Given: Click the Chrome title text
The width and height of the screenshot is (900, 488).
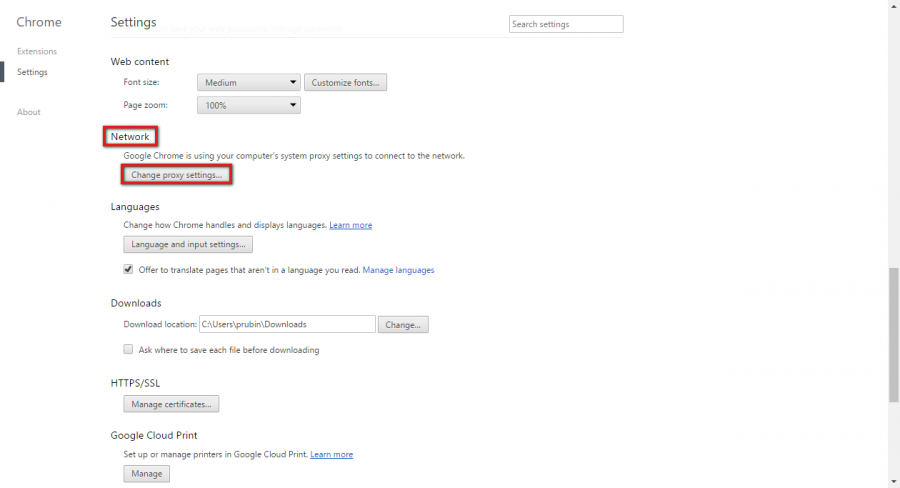Looking at the screenshot, I should tap(39, 22).
